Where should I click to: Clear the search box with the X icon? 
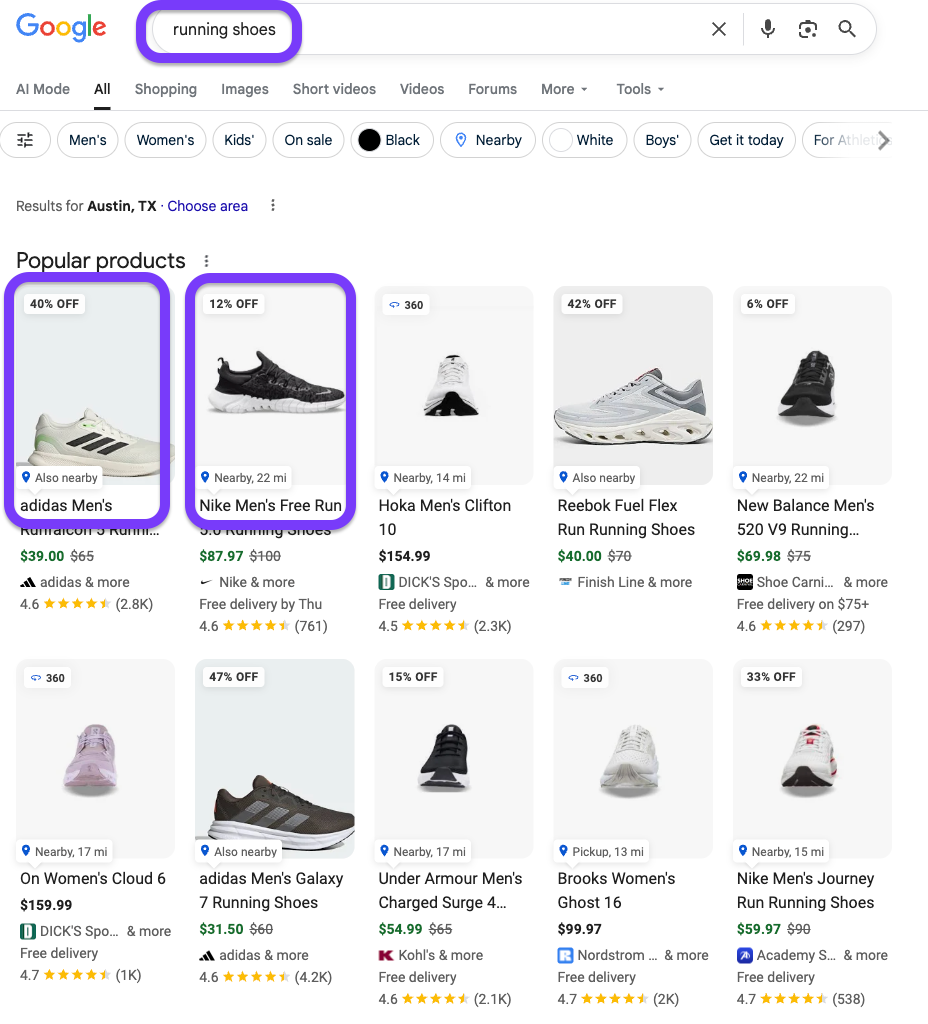719,30
